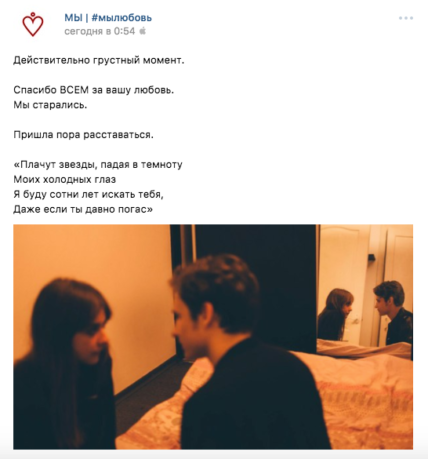This screenshot has width=428, height=459.
Task: Click the line 'Пришла пора расставаться.'
Action: (83, 135)
